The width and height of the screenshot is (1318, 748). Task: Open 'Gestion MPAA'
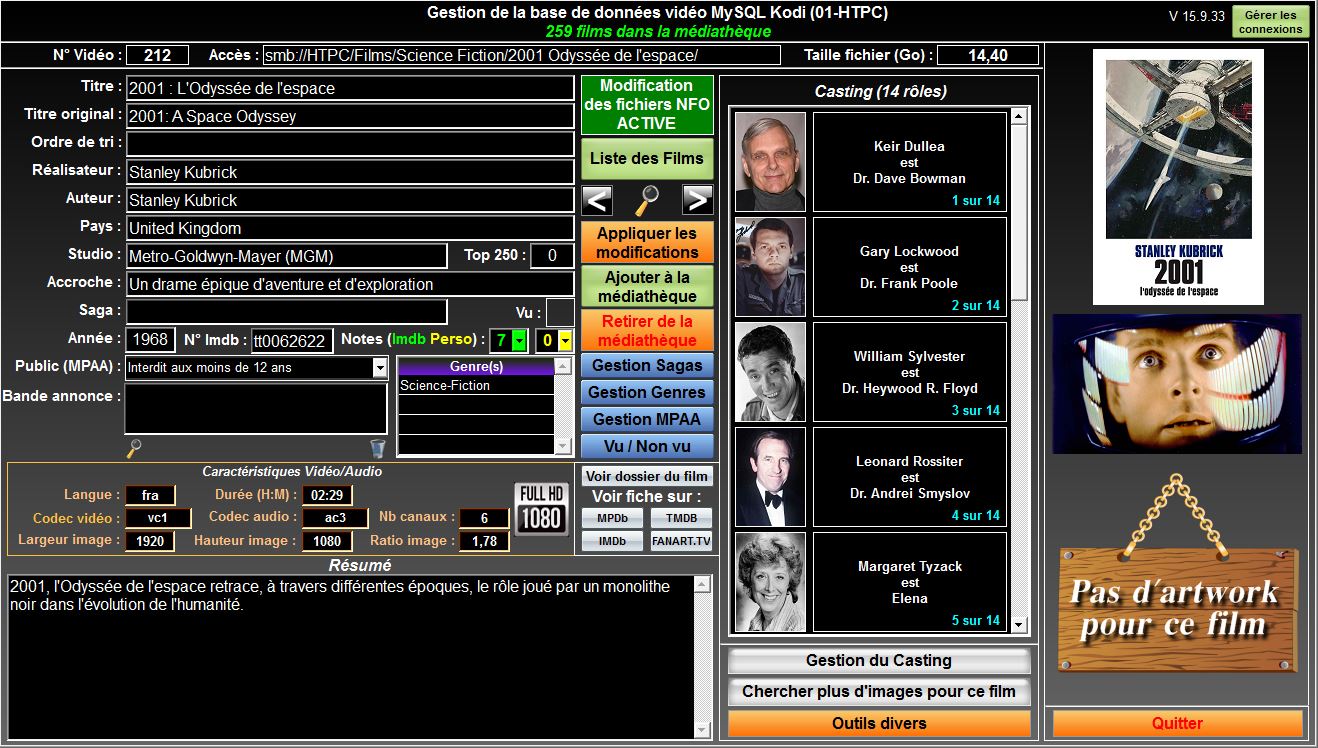647,419
